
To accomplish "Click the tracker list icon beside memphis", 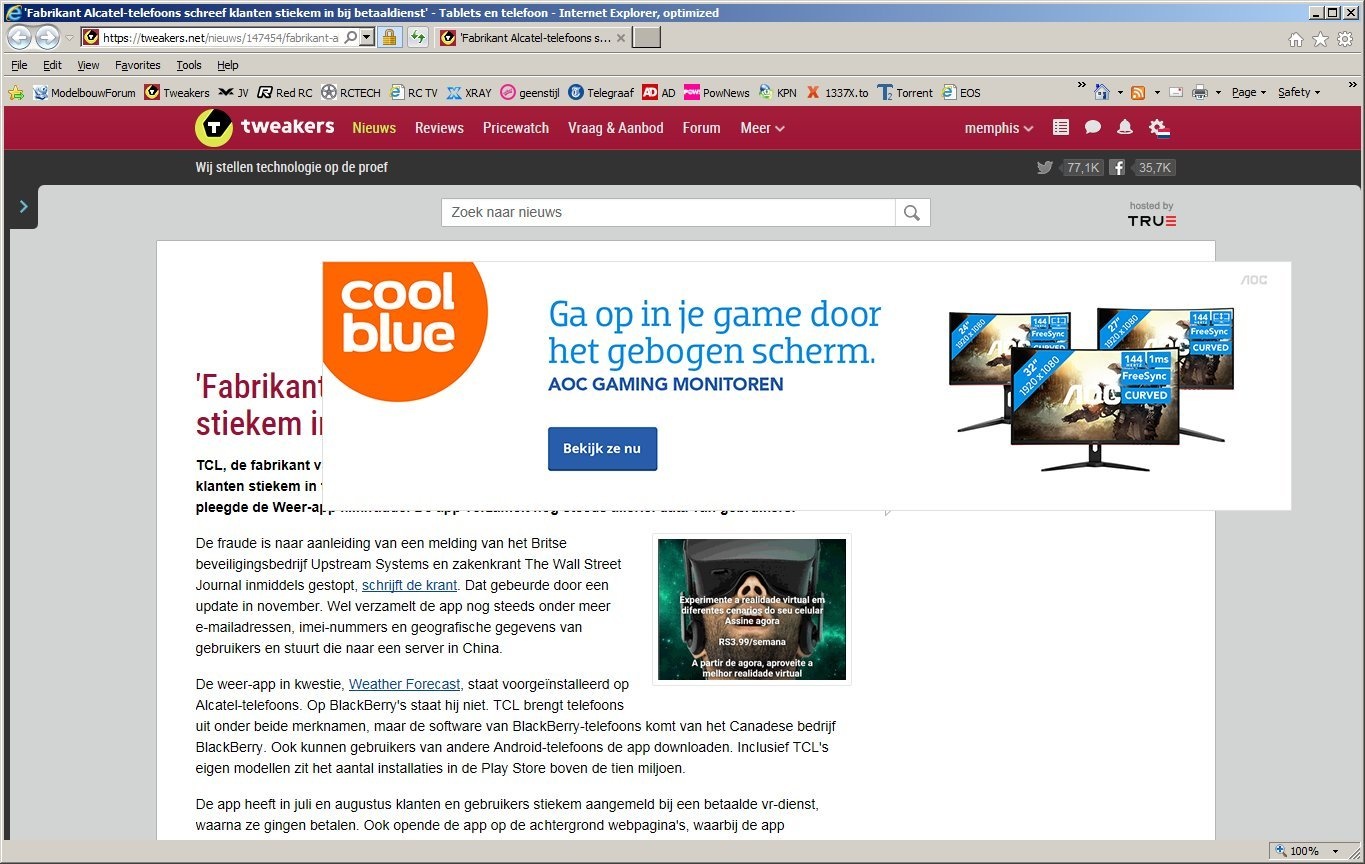I will (x=1061, y=127).
